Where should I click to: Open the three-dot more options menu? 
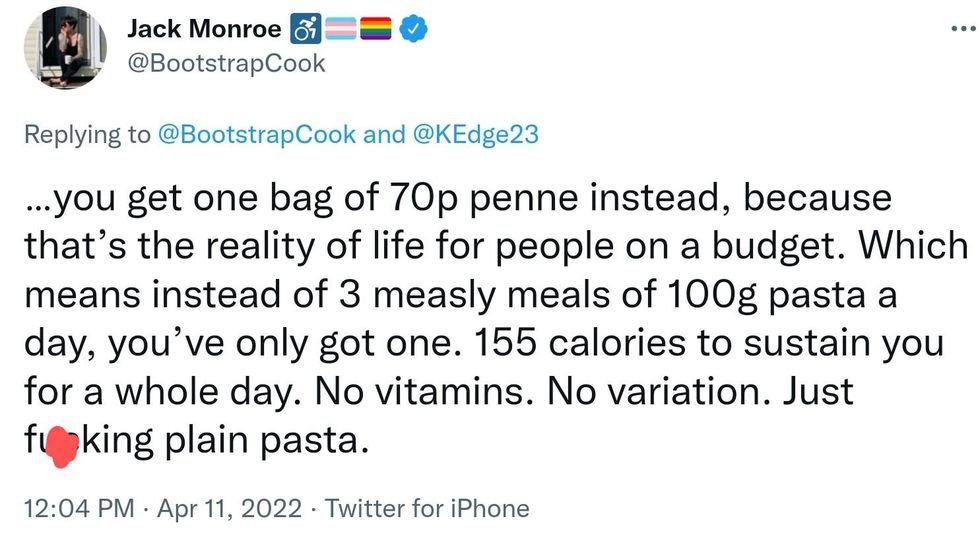[x=961, y=26]
